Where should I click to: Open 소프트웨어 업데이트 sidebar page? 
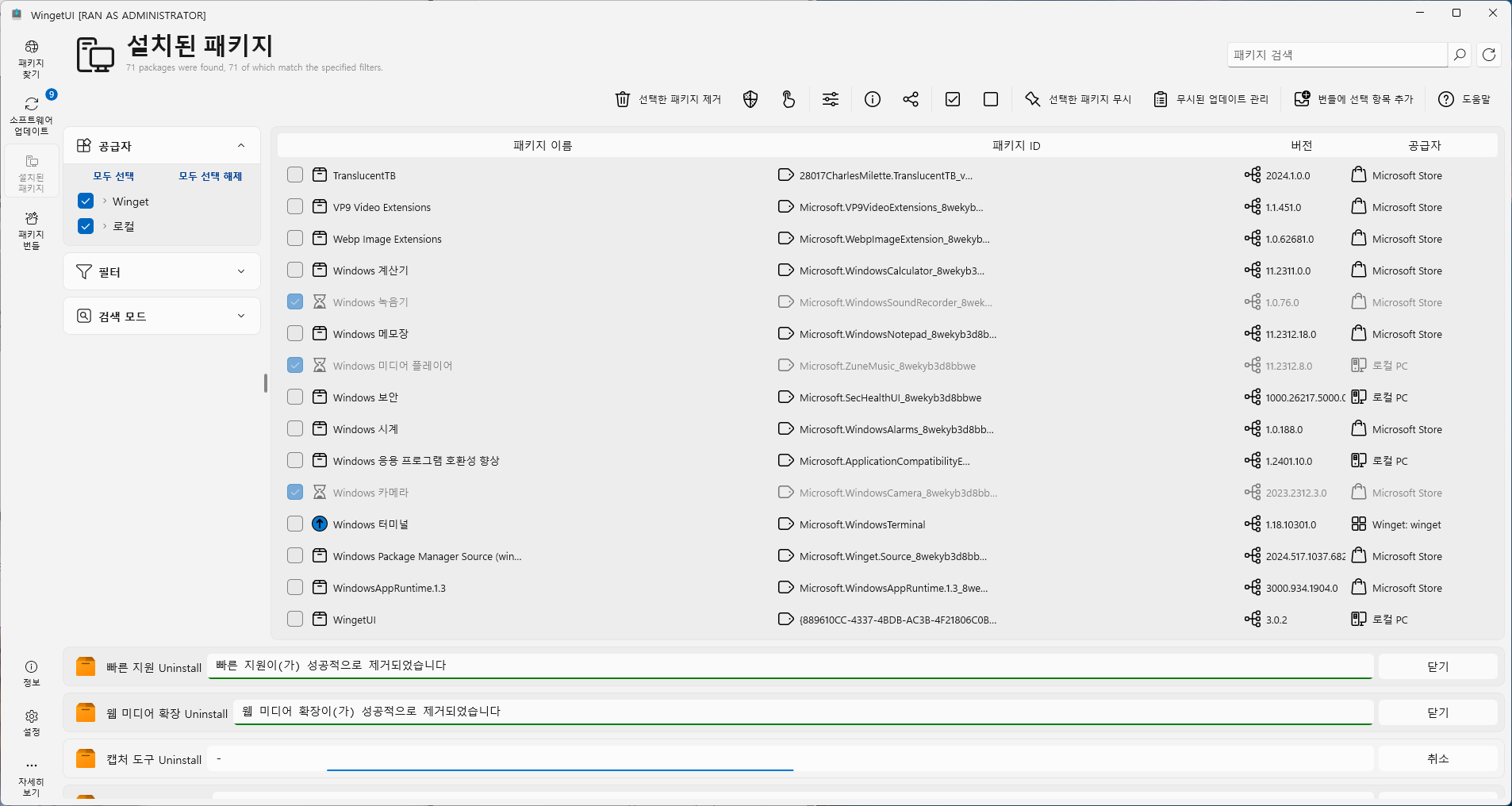pos(31,116)
